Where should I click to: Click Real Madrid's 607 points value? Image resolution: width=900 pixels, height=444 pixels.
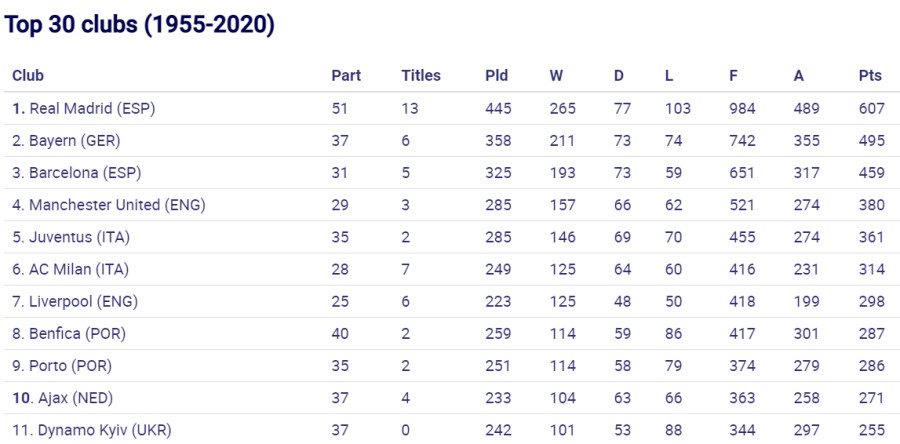tap(872, 108)
